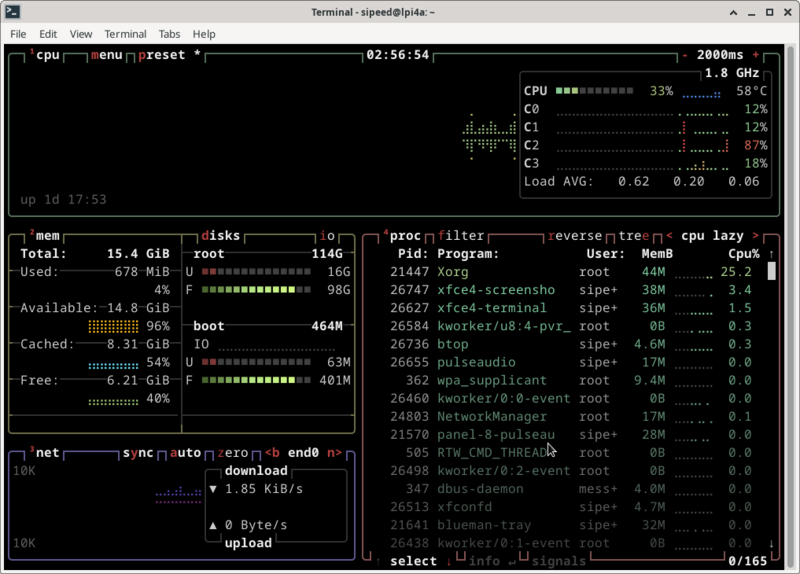Select the xfce4-terminal process row
This screenshot has height=574, width=800.
[570, 308]
